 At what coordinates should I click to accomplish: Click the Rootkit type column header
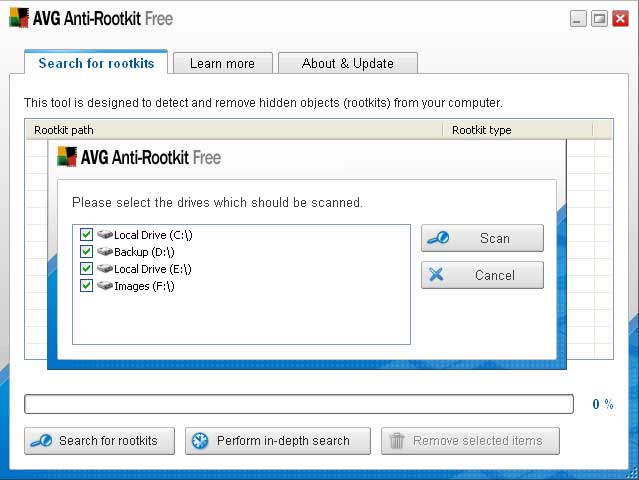(x=517, y=130)
